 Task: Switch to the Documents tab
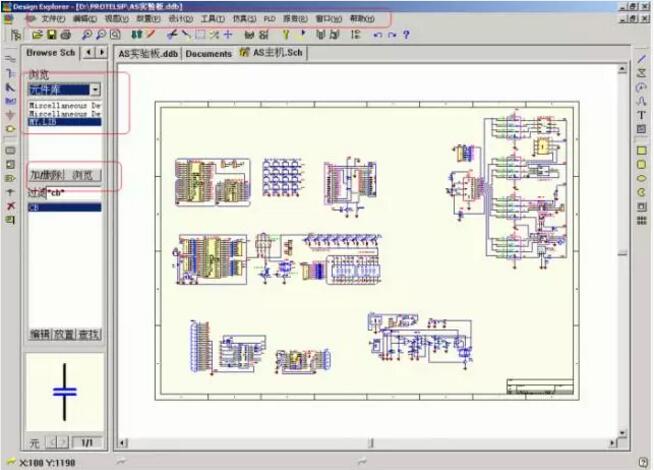(208, 53)
